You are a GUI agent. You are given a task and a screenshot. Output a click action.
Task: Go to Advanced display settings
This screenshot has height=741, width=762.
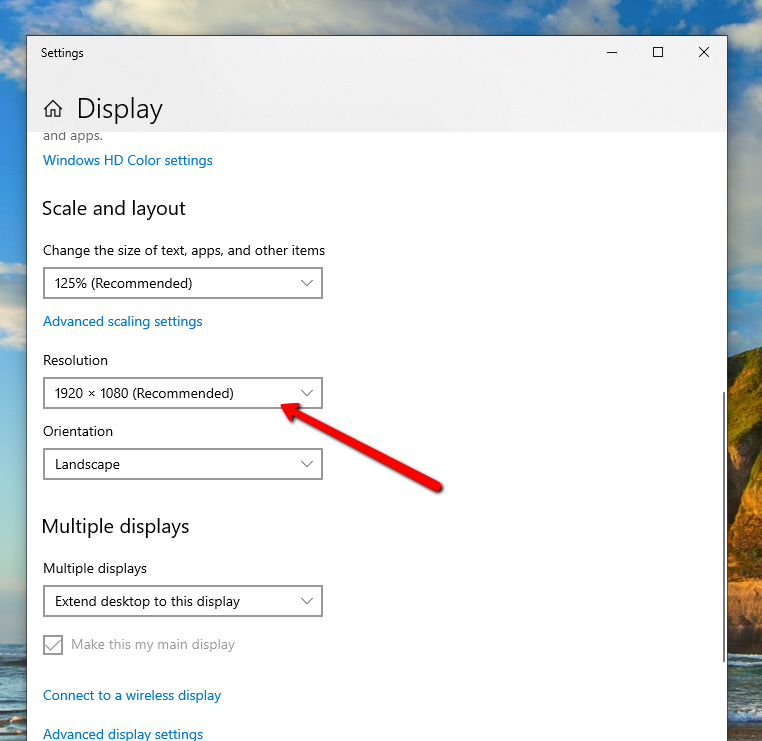[x=123, y=734]
